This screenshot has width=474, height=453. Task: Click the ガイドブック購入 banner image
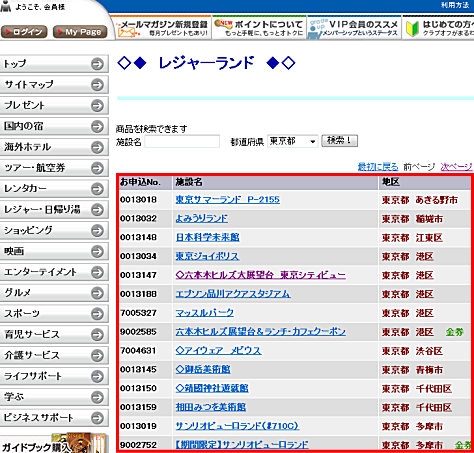54,443
